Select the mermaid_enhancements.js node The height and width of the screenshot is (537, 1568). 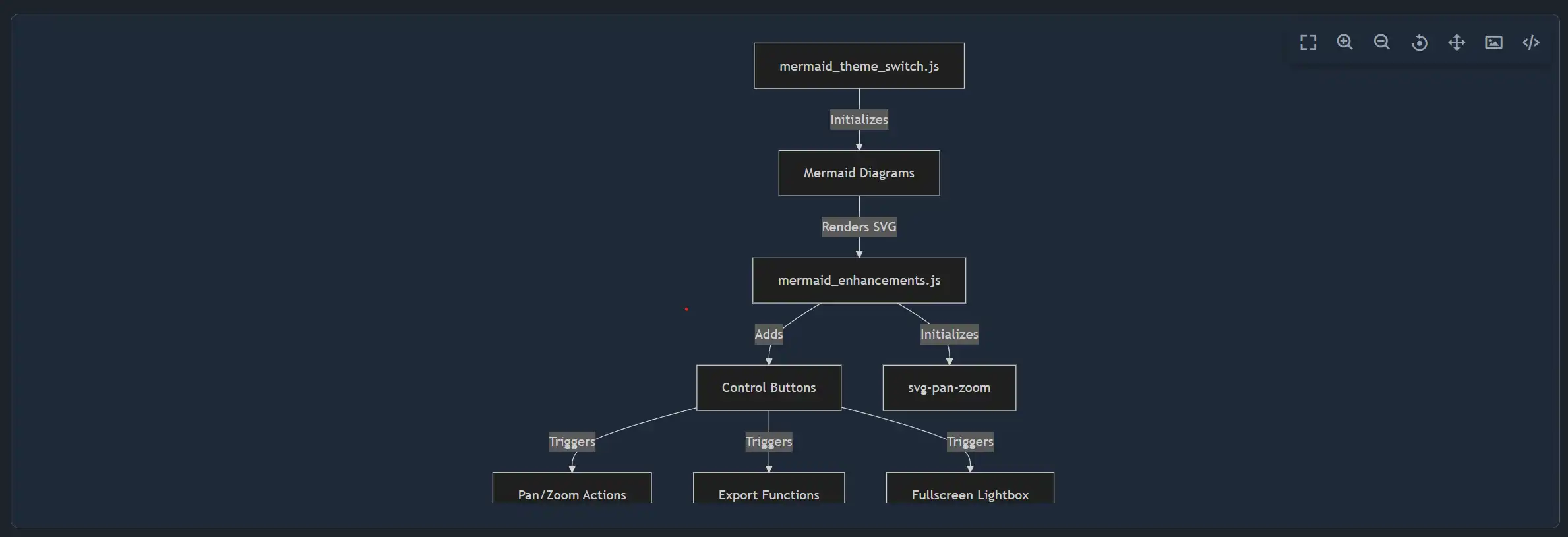859,281
